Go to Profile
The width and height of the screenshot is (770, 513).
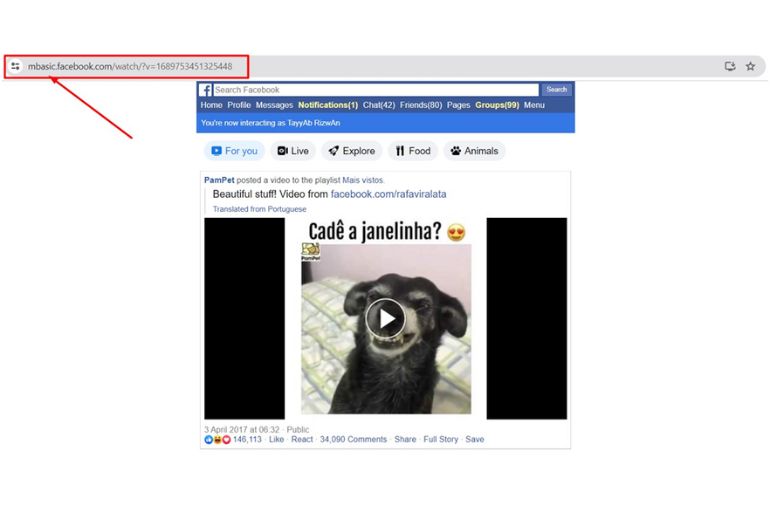click(239, 105)
